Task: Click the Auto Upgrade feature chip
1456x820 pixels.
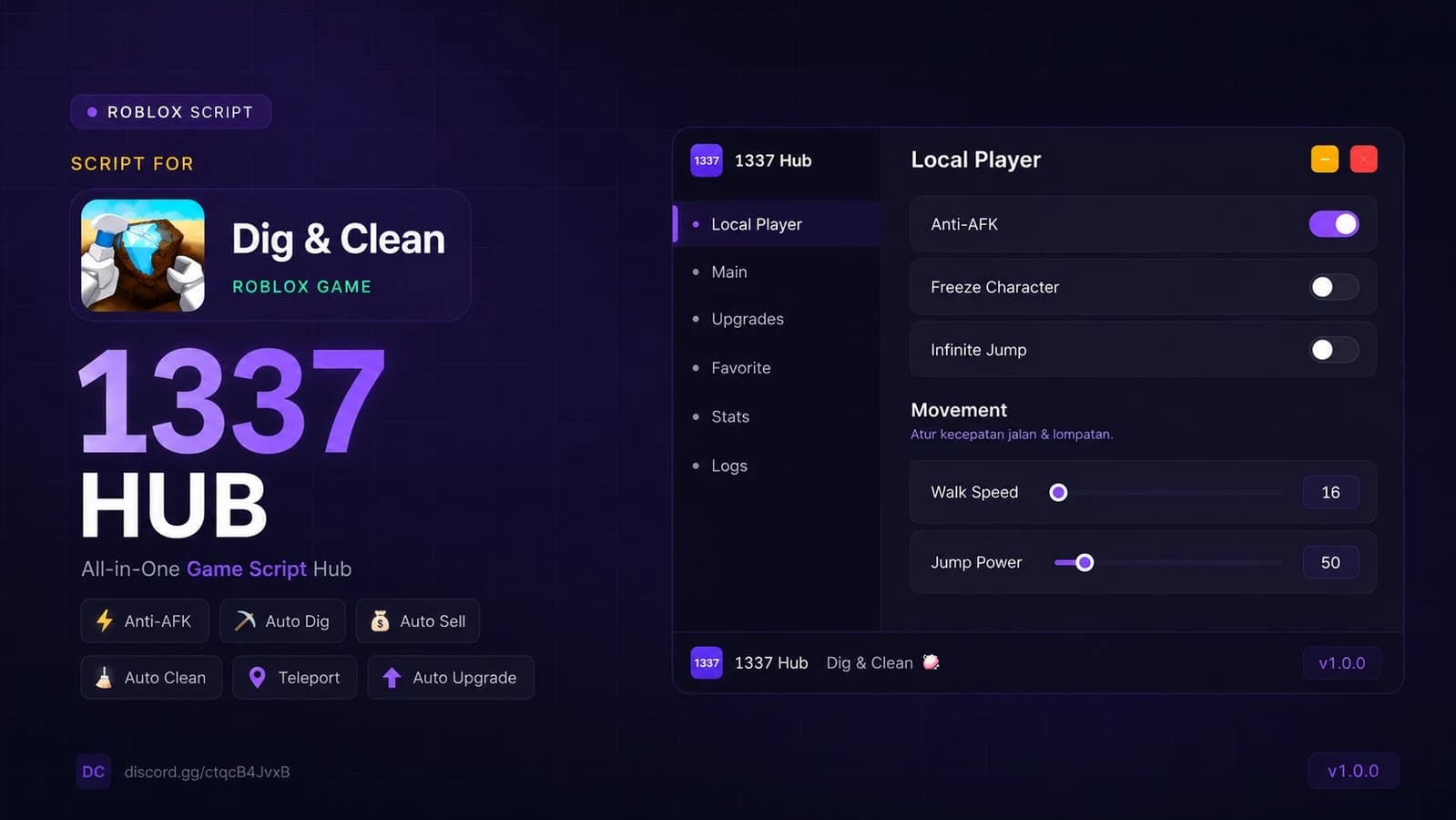Action: pos(451,677)
